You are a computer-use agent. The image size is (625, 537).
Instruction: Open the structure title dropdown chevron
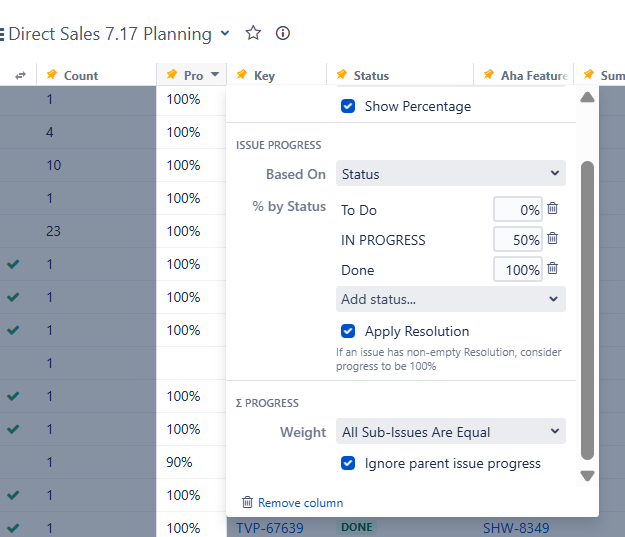[225, 33]
